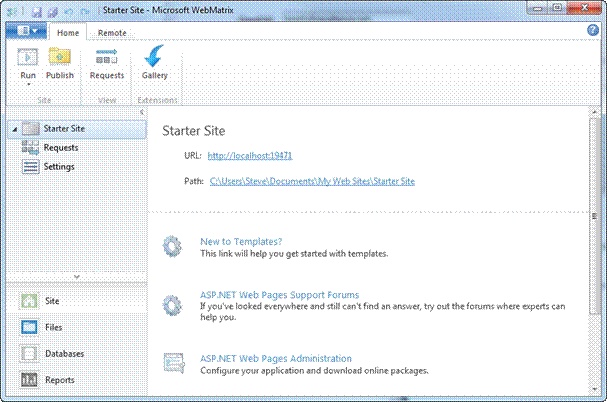Viewport: 607px width, 402px height.
Task: Click the Run site icon
Action: tap(28, 57)
